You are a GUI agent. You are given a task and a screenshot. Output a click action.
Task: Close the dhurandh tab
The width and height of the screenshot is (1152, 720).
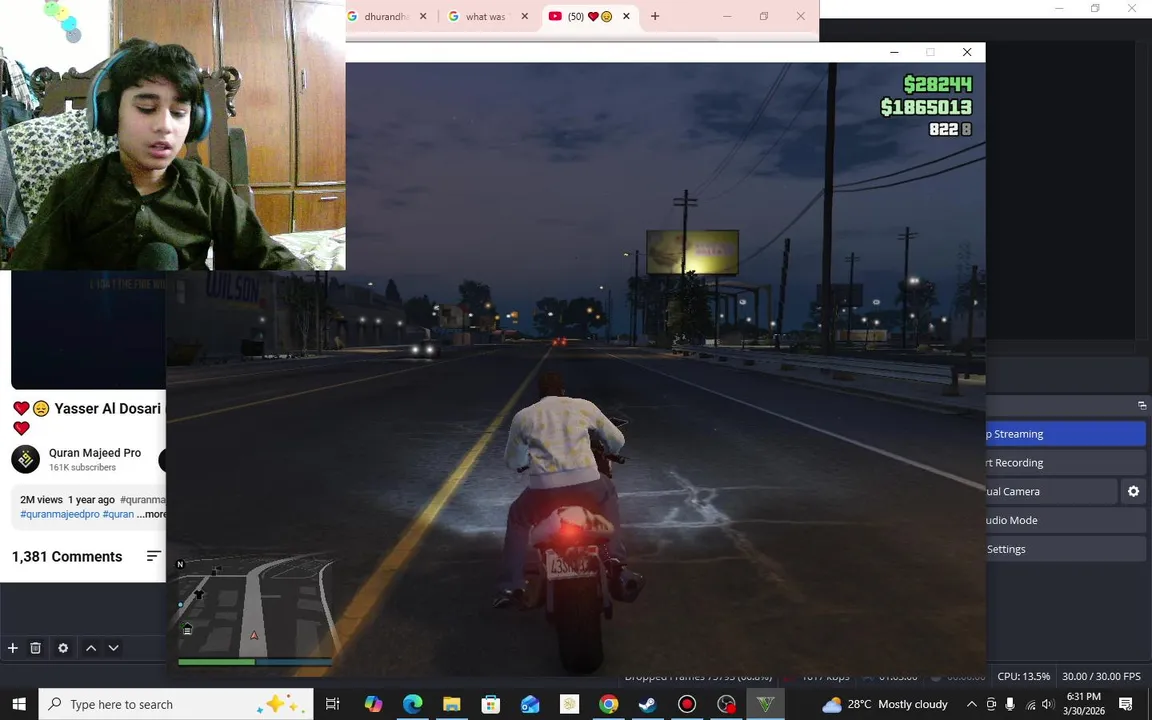[423, 16]
